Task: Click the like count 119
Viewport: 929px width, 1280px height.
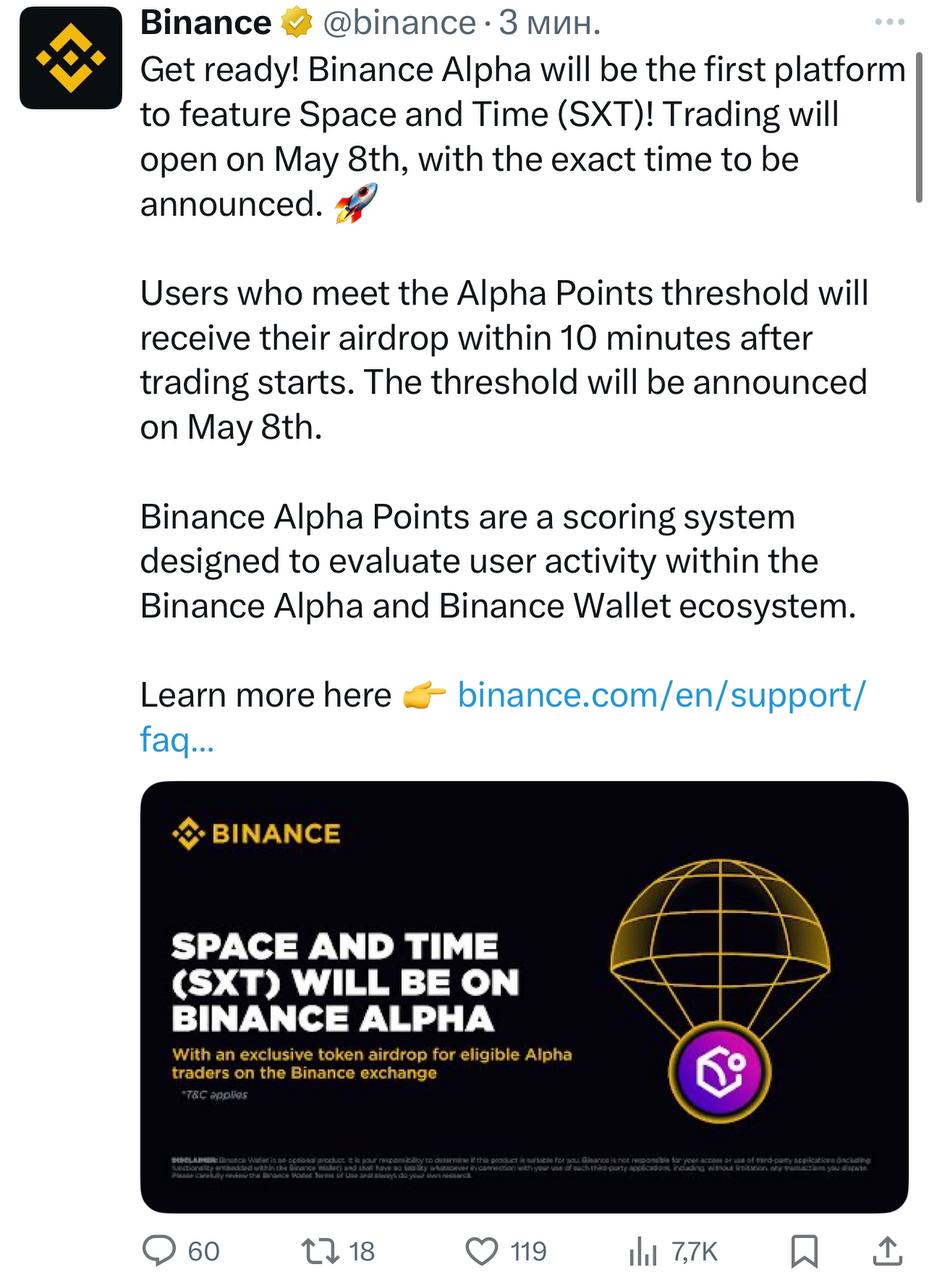Action: point(528,1251)
